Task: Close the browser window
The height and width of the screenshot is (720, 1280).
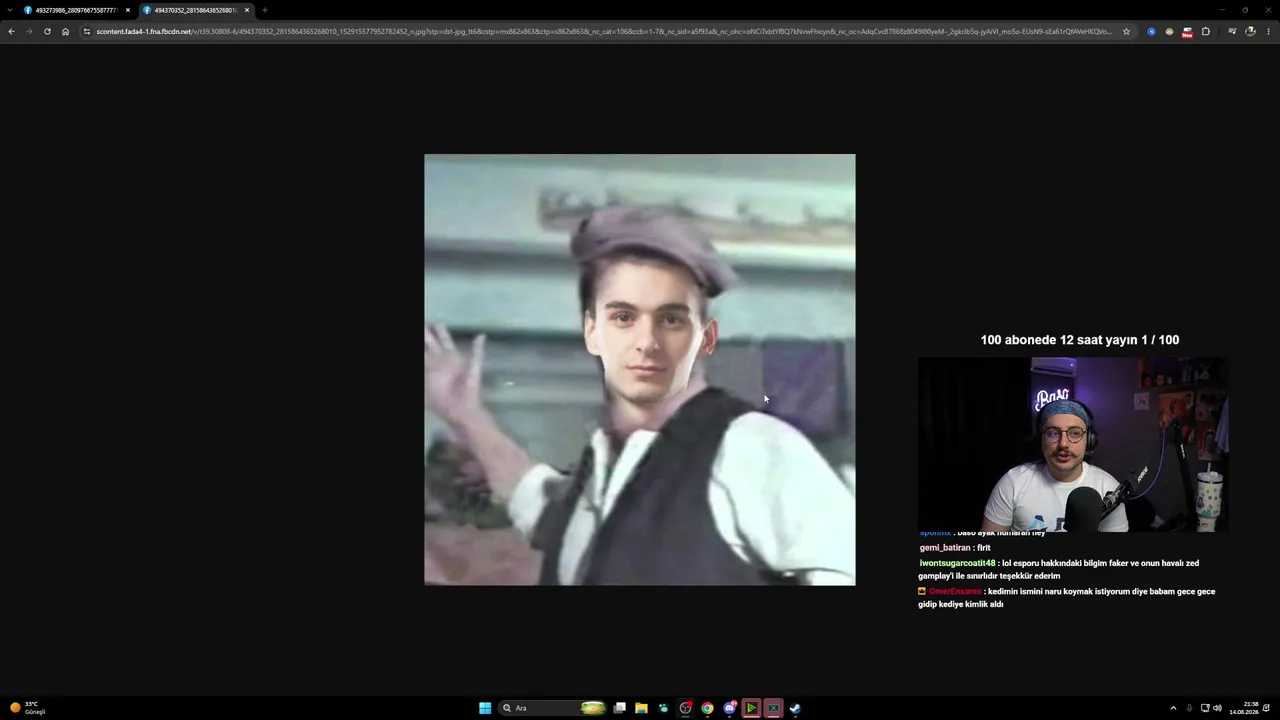Action: pos(1268,10)
